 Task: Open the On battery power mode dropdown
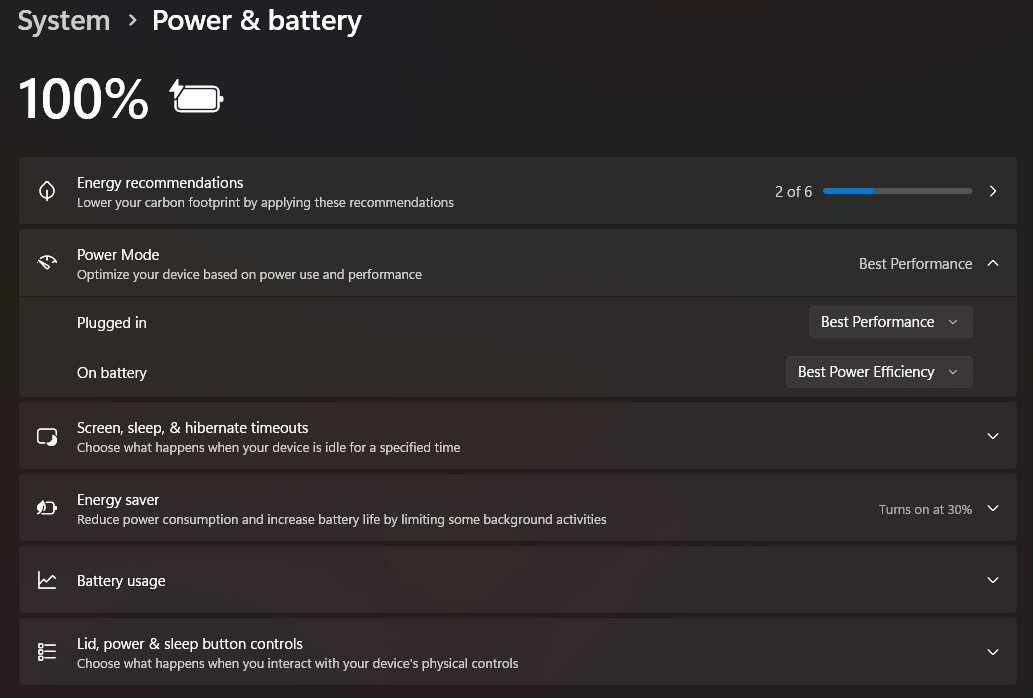[878, 371]
